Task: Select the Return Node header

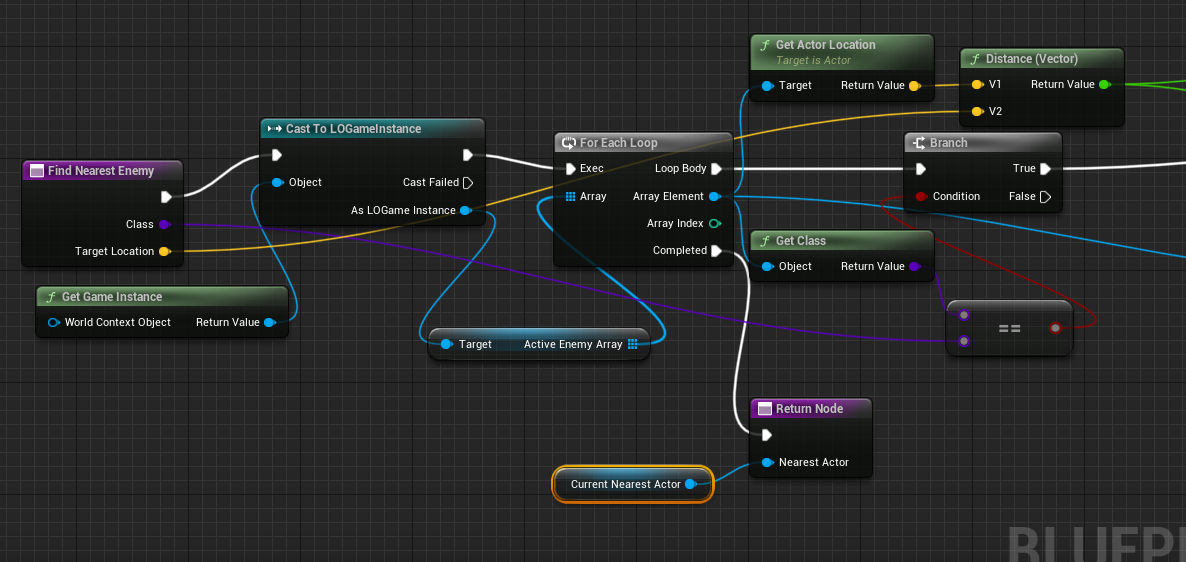Action: click(811, 408)
